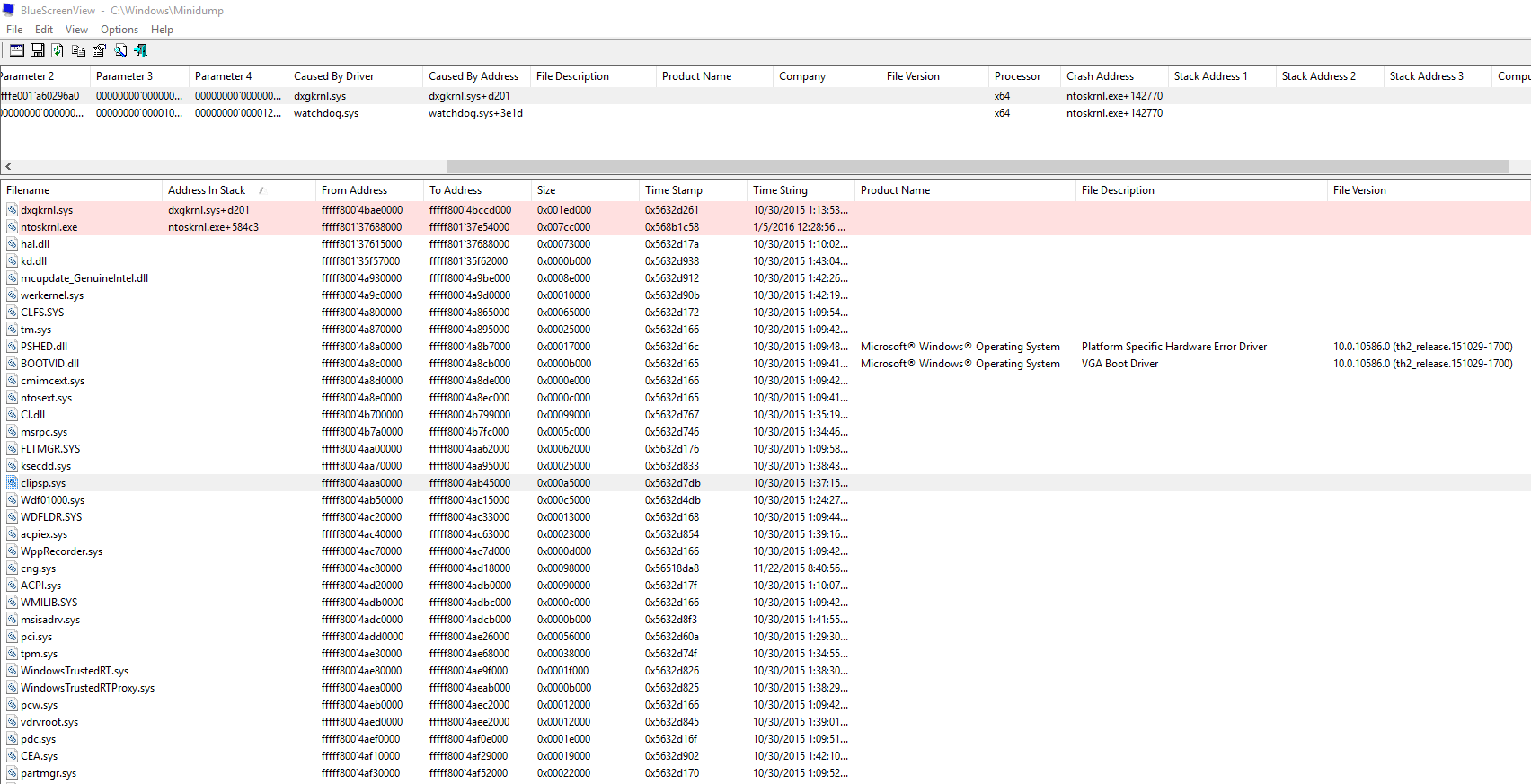Image resolution: width=1531 pixels, height=784 pixels.
Task: Sort lower pane by Time String header
Action: tap(801, 190)
